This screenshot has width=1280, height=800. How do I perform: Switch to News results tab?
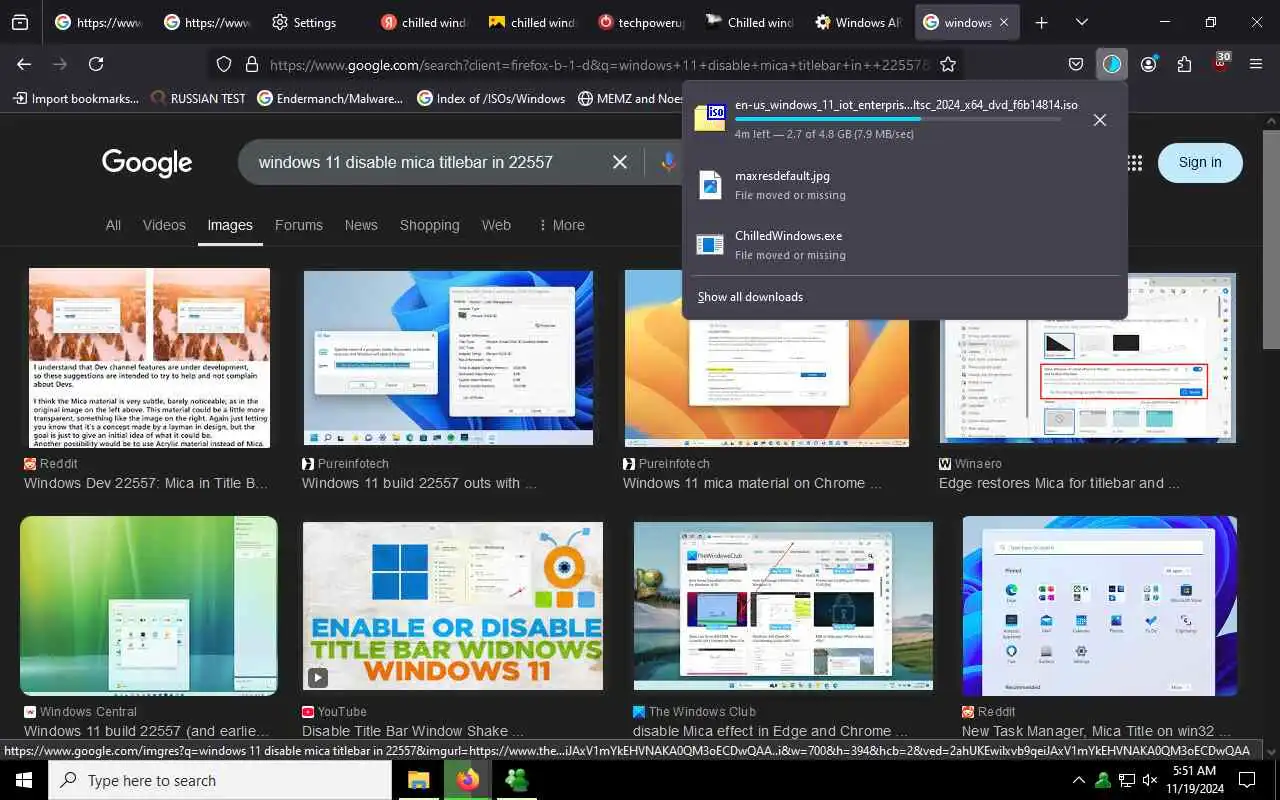[361, 225]
